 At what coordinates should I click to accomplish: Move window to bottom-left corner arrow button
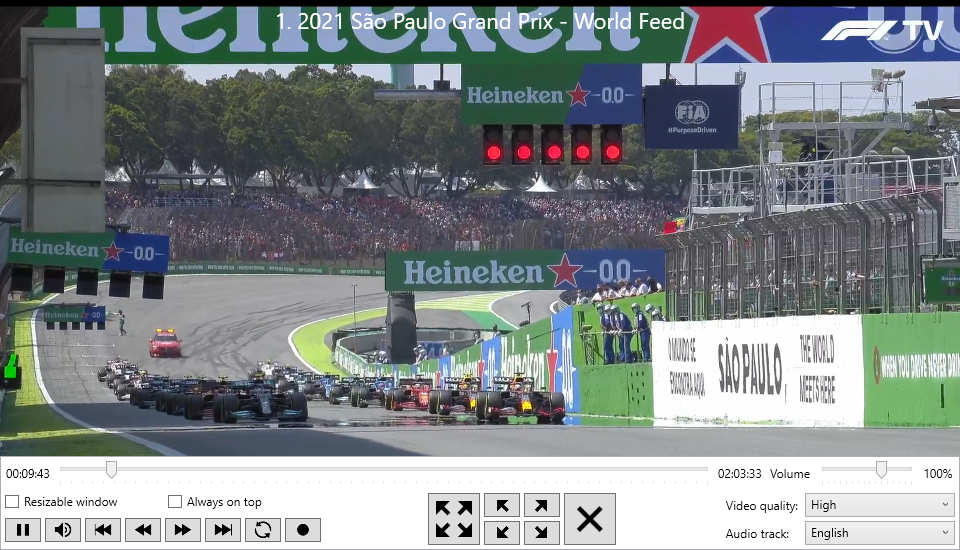click(502, 532)
